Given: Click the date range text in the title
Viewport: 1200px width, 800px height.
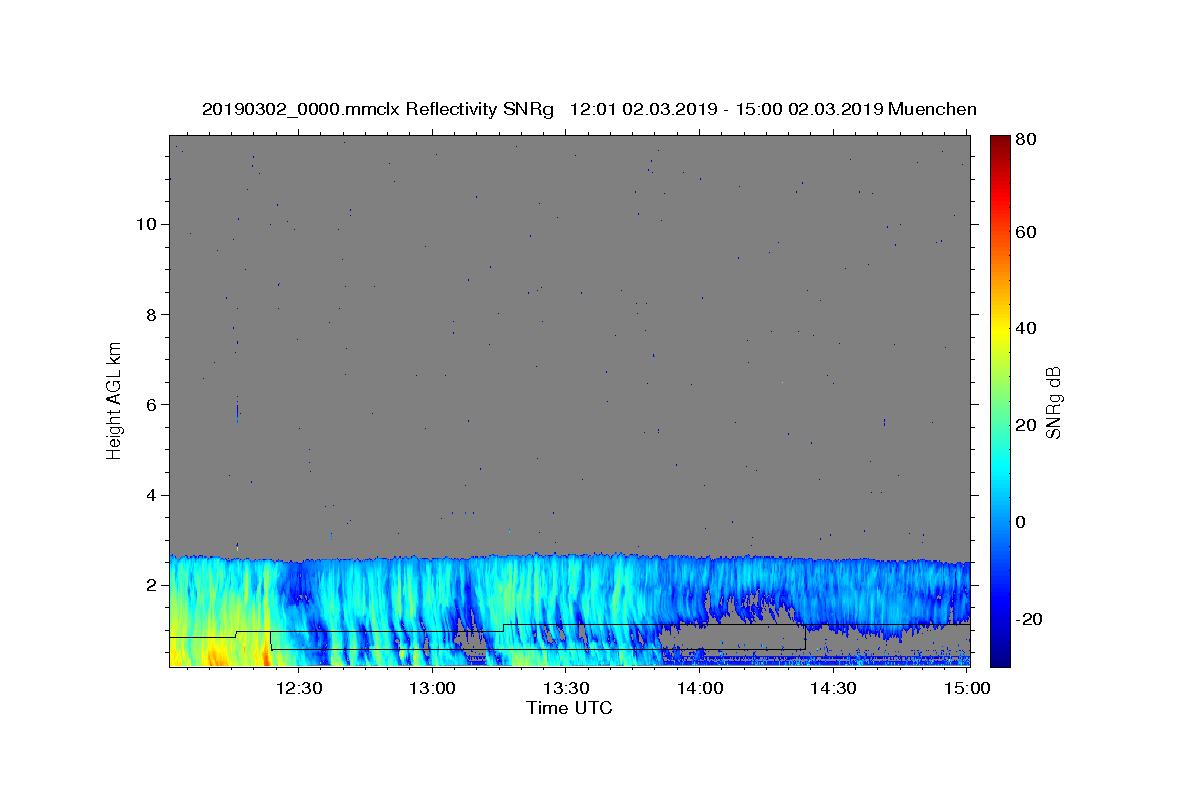Looking at the screenshot, I should pos(725,109).
